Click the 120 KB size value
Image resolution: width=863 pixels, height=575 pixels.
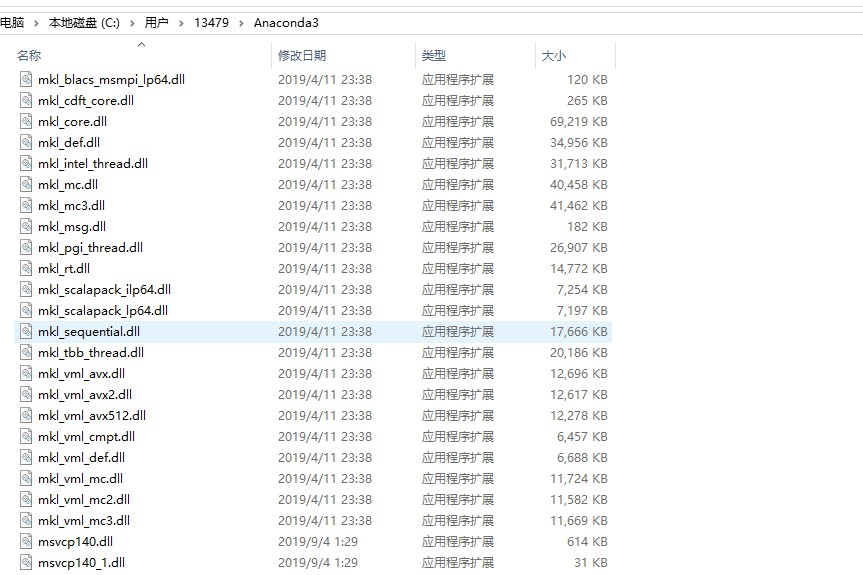tap(587, 80)
